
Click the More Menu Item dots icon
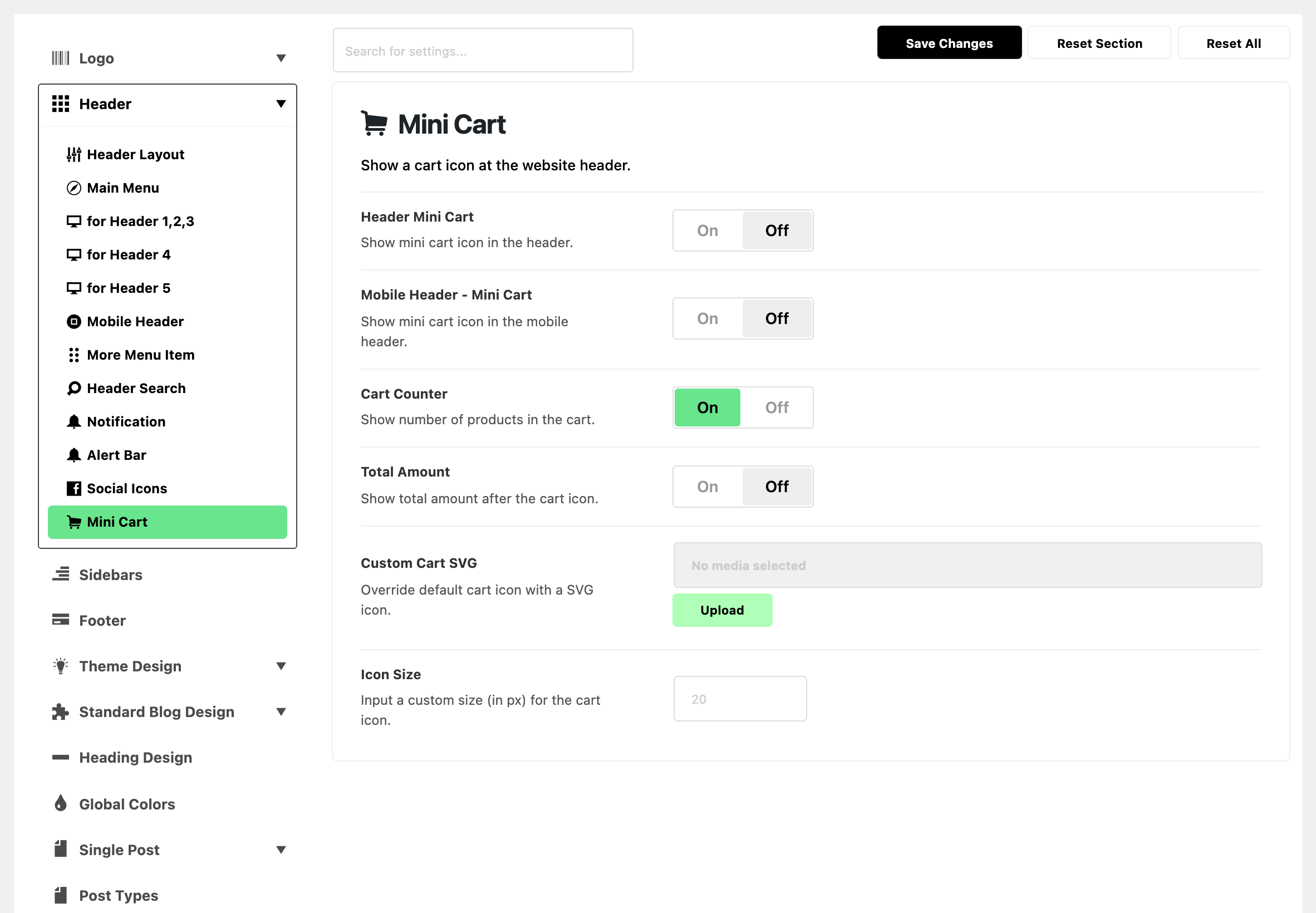click(x=74, y=355)
